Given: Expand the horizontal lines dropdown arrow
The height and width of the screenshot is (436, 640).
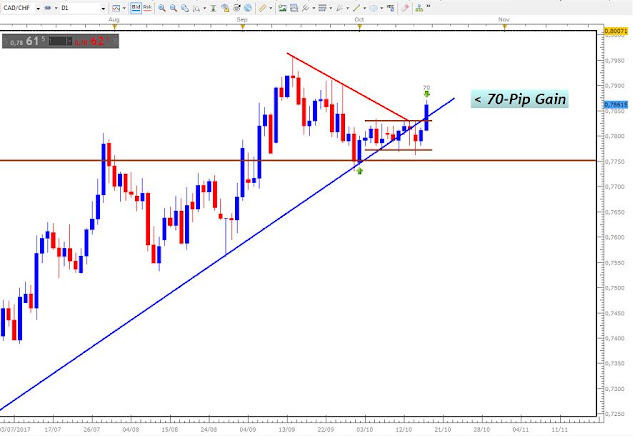Looking at the screenshot, I should tap(331, 8).
